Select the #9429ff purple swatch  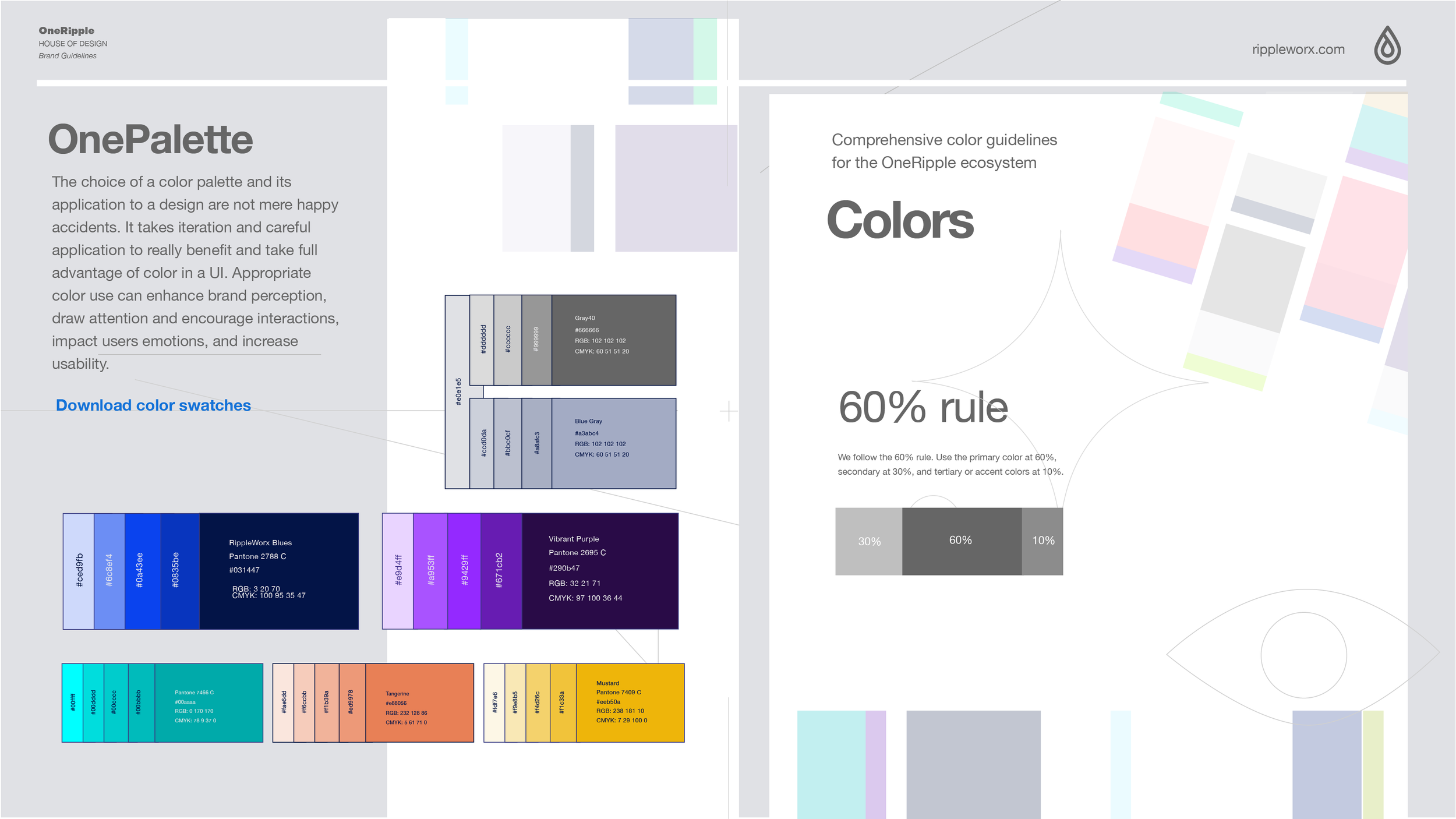[464, 571]
